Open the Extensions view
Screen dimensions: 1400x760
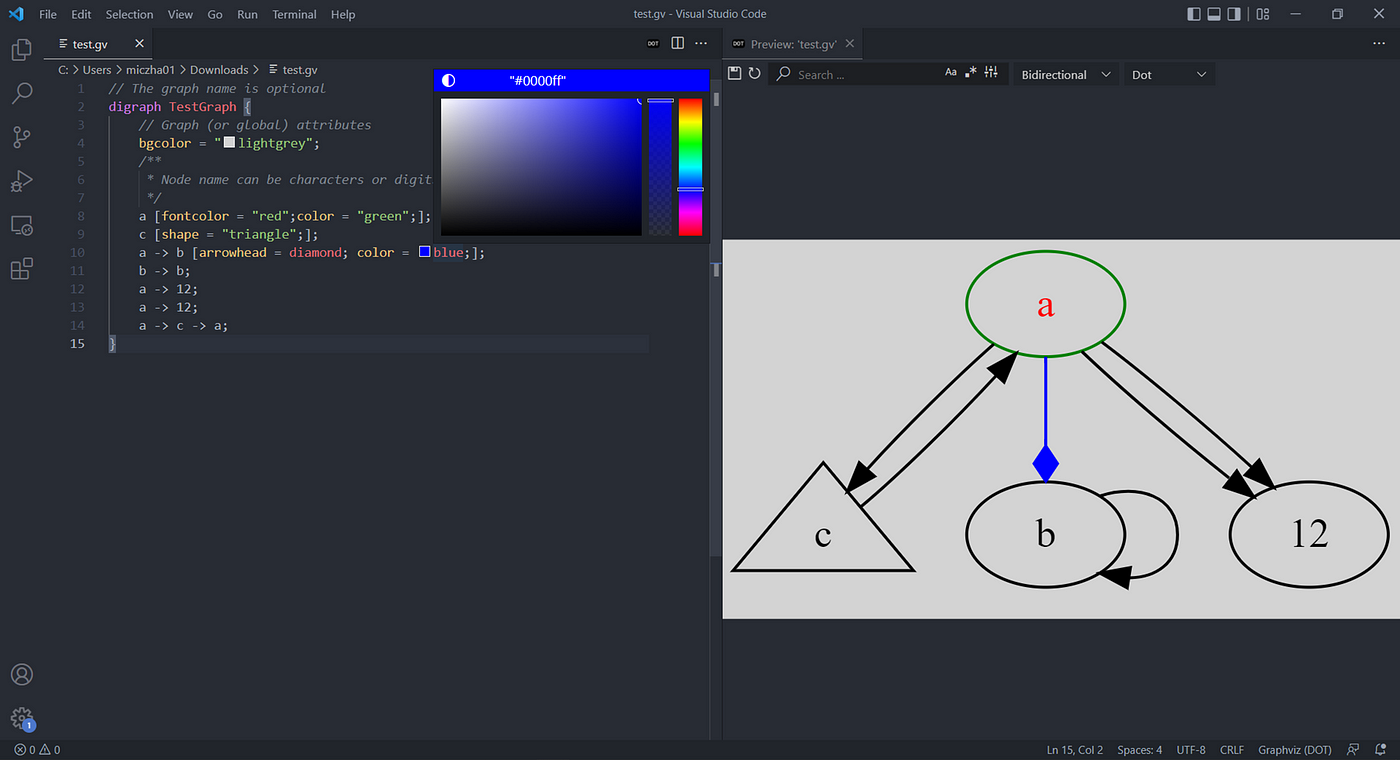click(21, 269)
